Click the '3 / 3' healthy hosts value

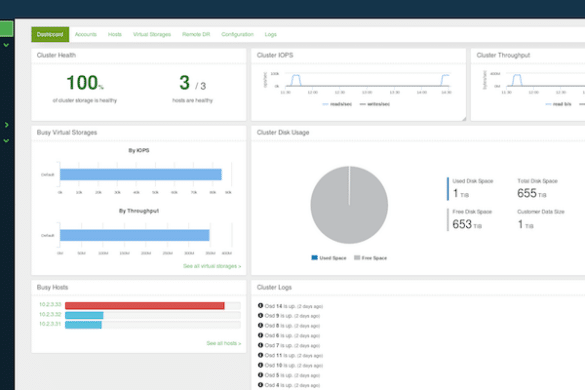[x=193, y=83]
